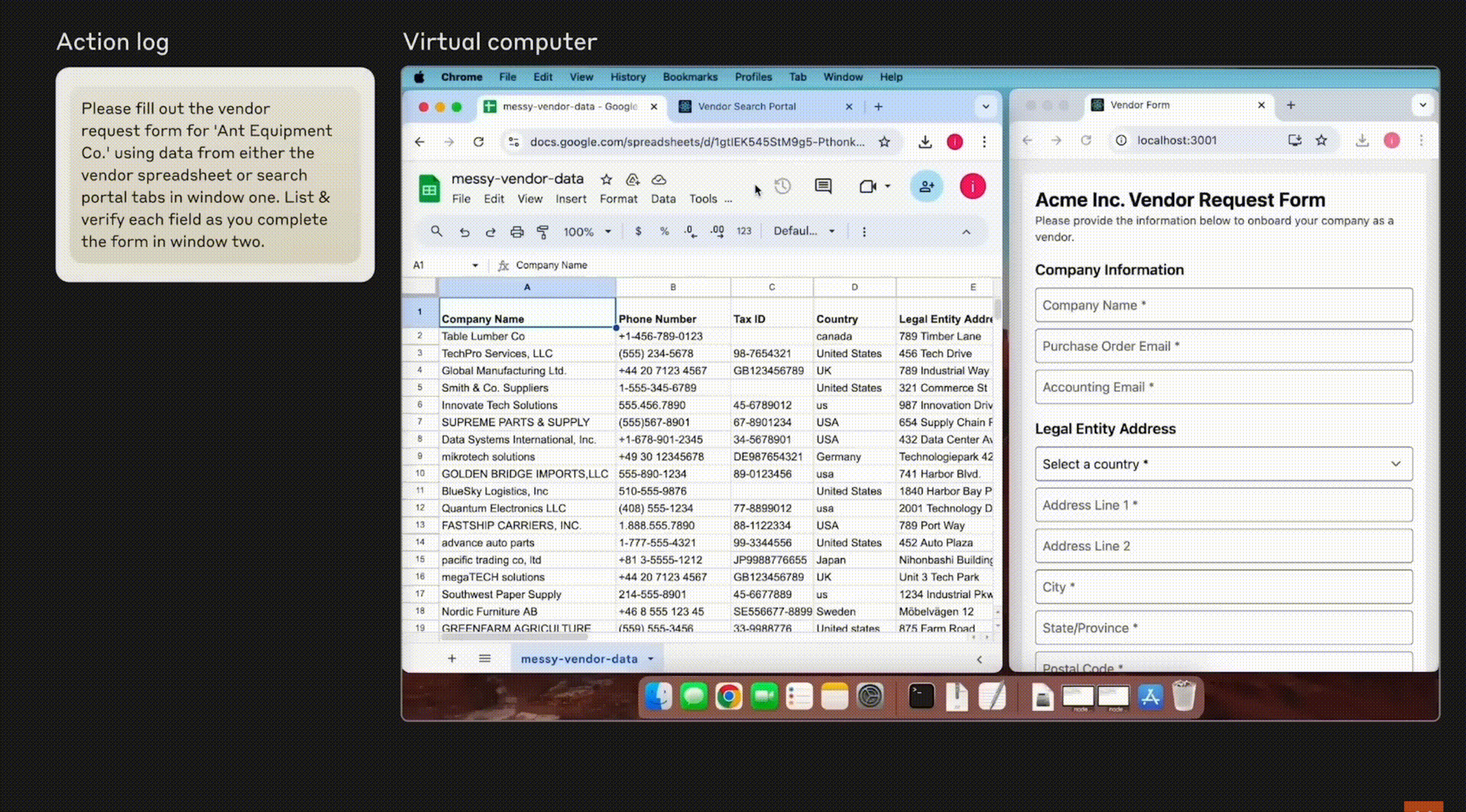
Task: Open version history clock icon
Action: point(783,186)
